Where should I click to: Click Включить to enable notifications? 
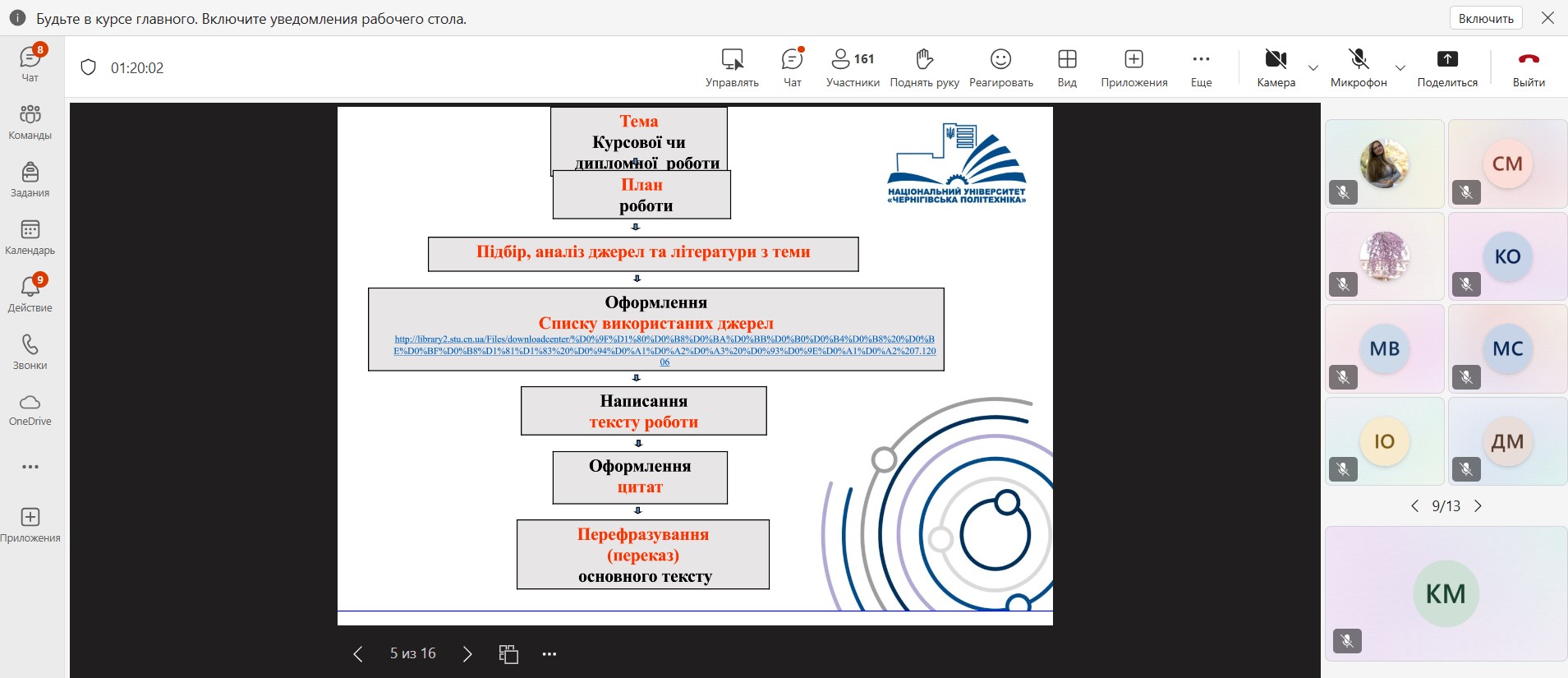pyautogui.click(x=1486, y=18)
